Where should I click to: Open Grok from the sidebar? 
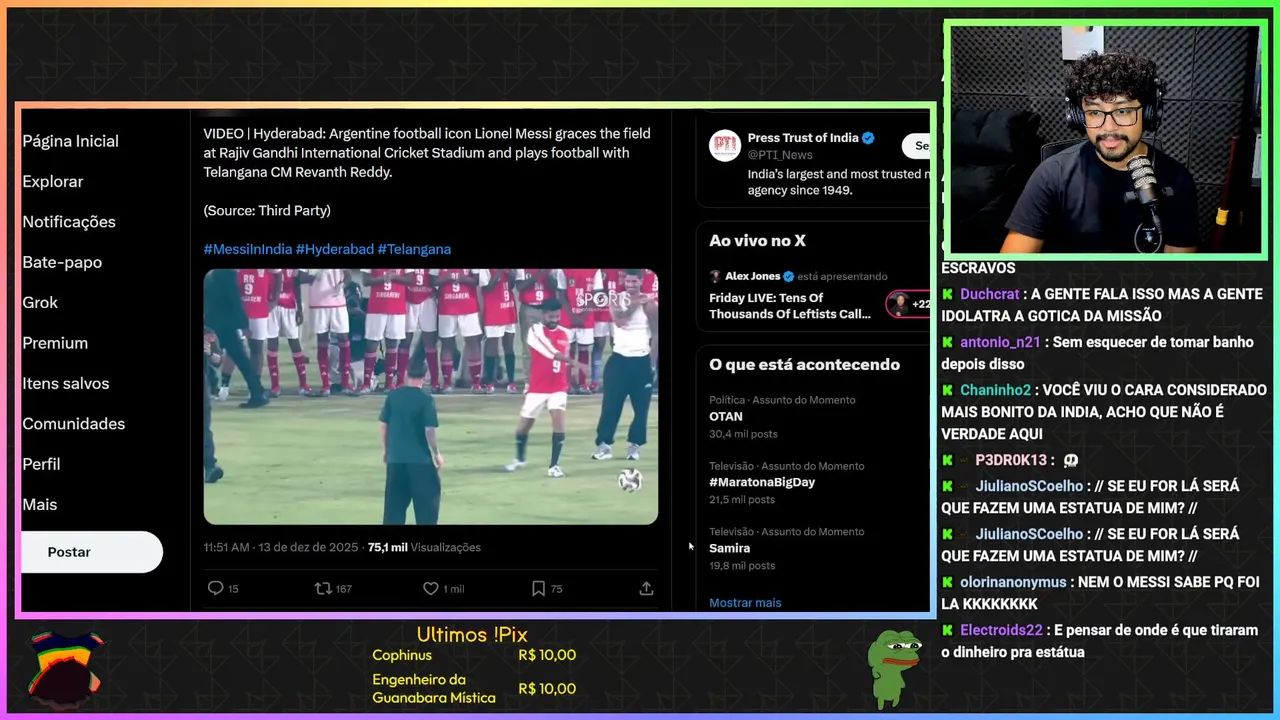(x=40, y=302)
